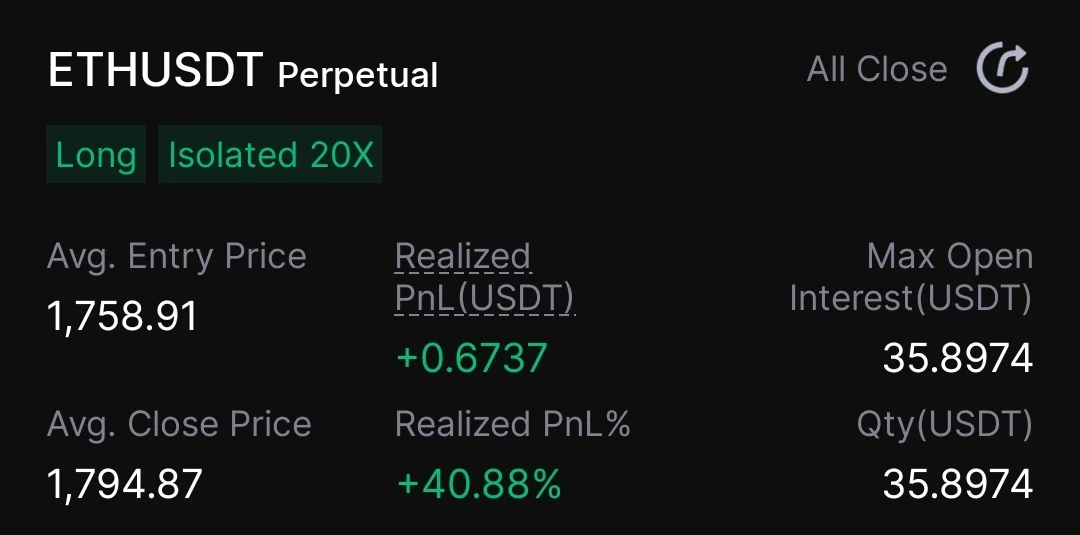Tap the 35.8974 value under Max Open Interest
The image size is (1080, 535).
pyautogui.click(x=957, y=357)
